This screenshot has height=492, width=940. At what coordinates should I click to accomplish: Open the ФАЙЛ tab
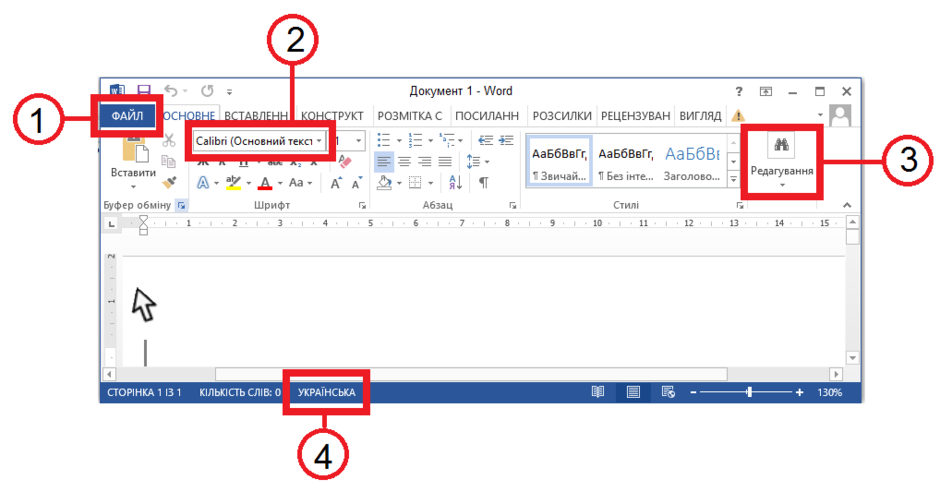pos(127,115)
